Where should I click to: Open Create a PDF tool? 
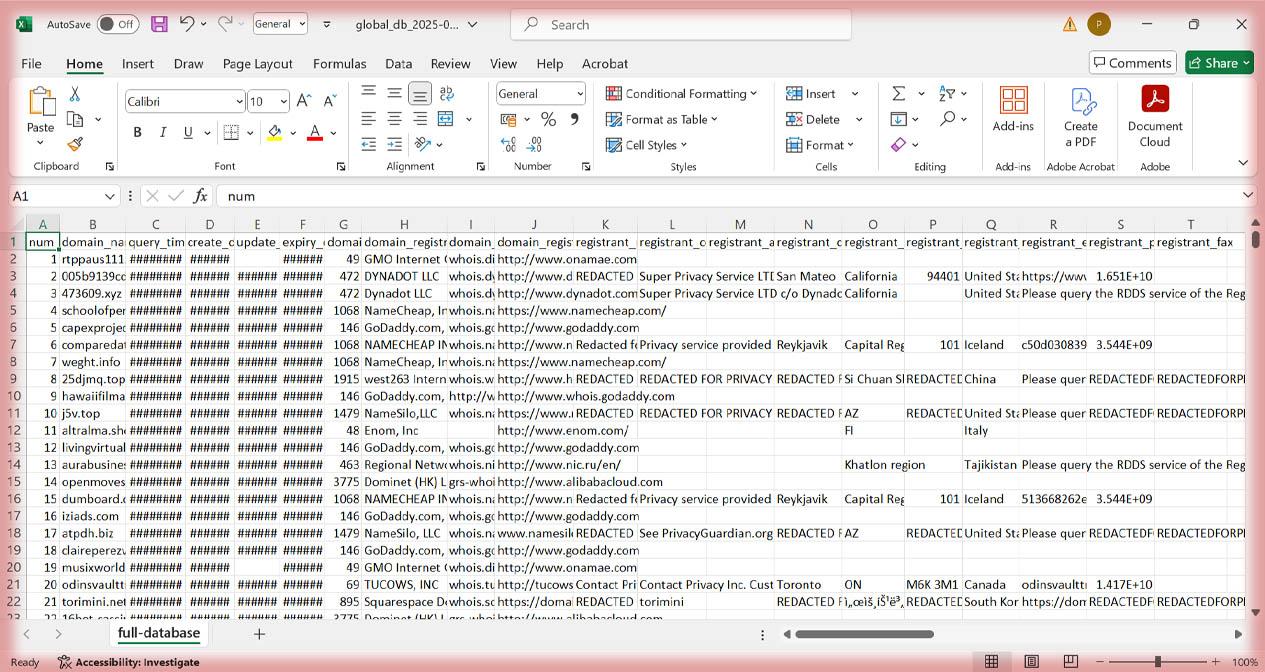(x=1080, y=117)
